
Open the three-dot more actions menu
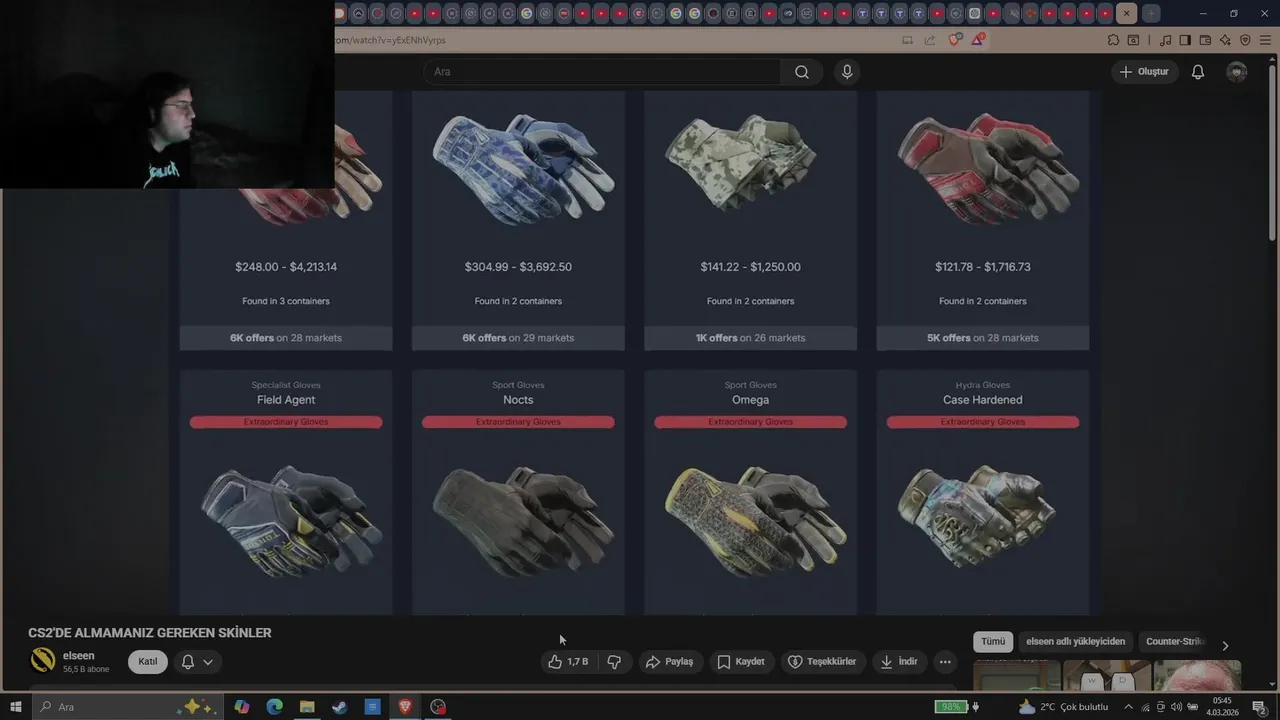click(x=945, y=662)
